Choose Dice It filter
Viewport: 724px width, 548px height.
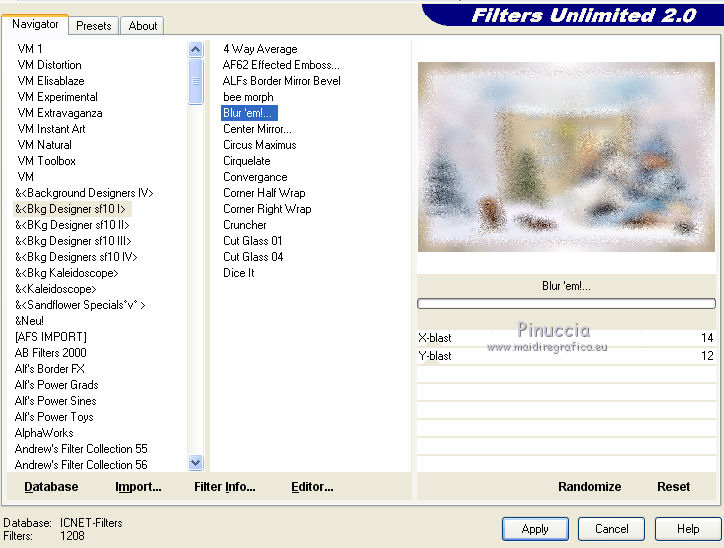tap(239, 273)
